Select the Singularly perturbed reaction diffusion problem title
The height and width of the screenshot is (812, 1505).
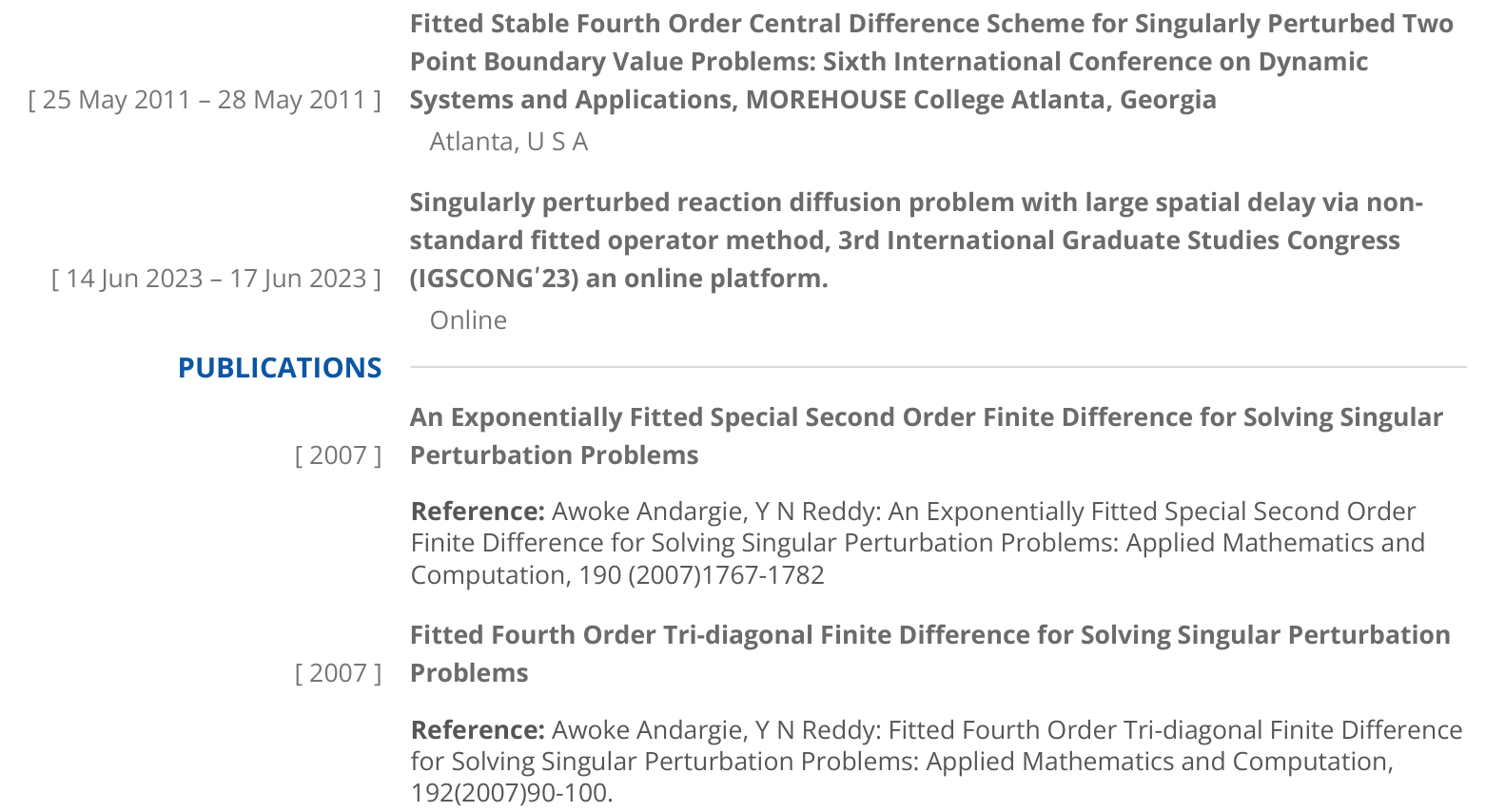pyautogui.click(x=916, y=241)
